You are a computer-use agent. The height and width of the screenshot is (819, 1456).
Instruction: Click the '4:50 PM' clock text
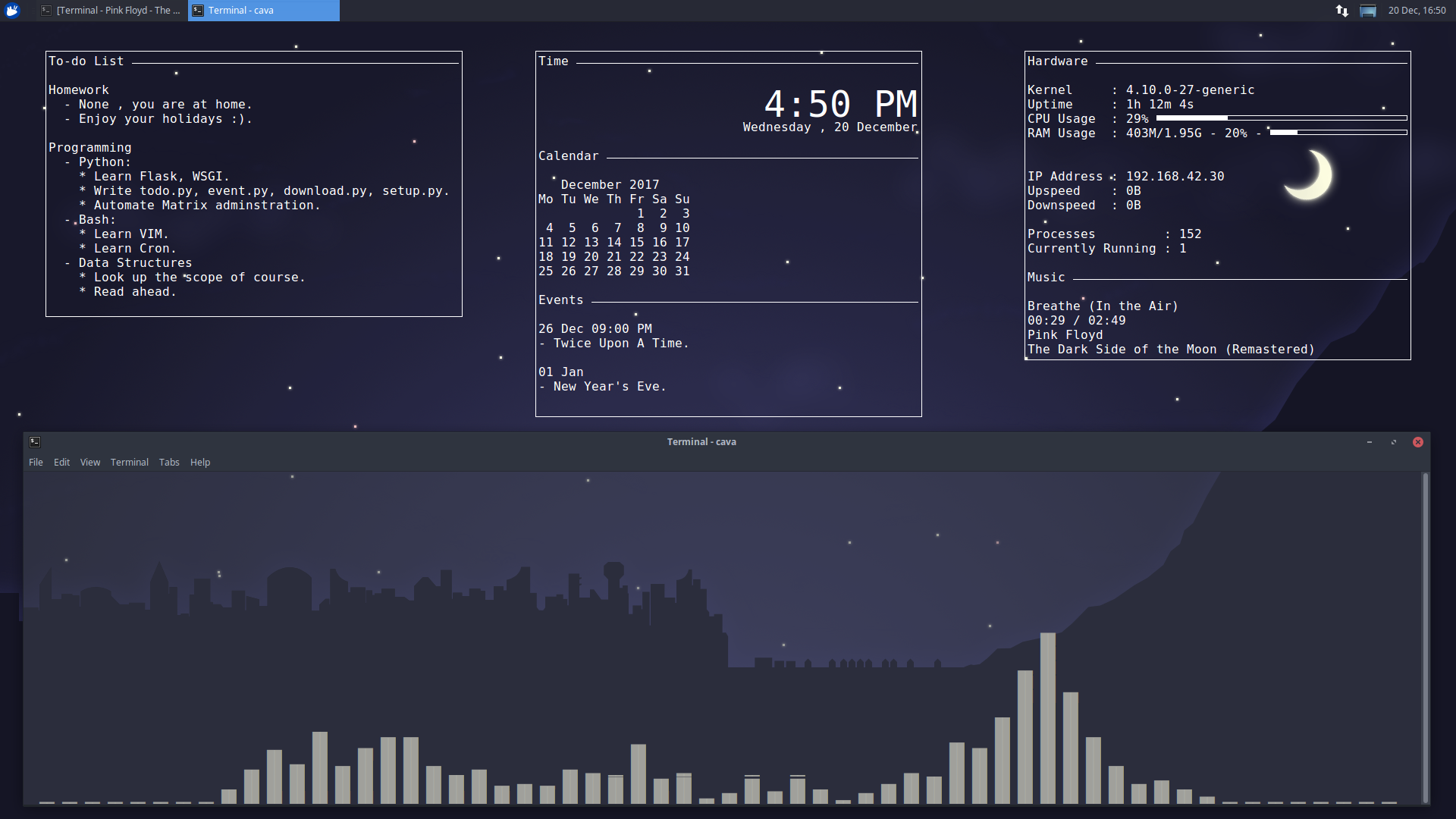click(840, 104)
